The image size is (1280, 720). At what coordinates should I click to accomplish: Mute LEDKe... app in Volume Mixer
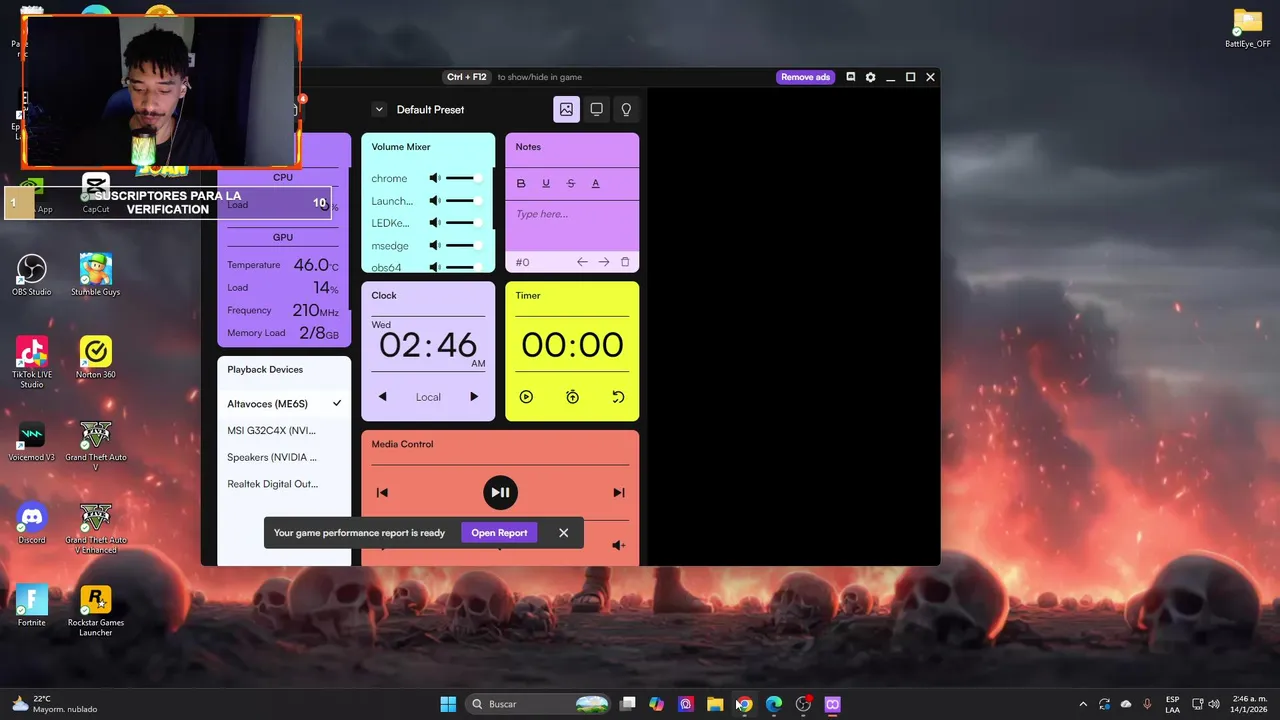coord(435,223)
